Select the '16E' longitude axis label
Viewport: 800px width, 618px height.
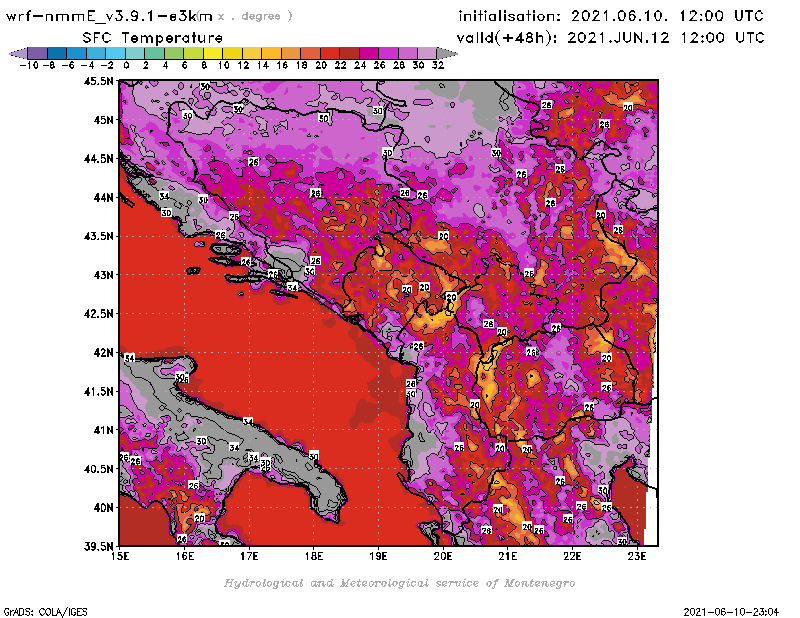[184, 556]
